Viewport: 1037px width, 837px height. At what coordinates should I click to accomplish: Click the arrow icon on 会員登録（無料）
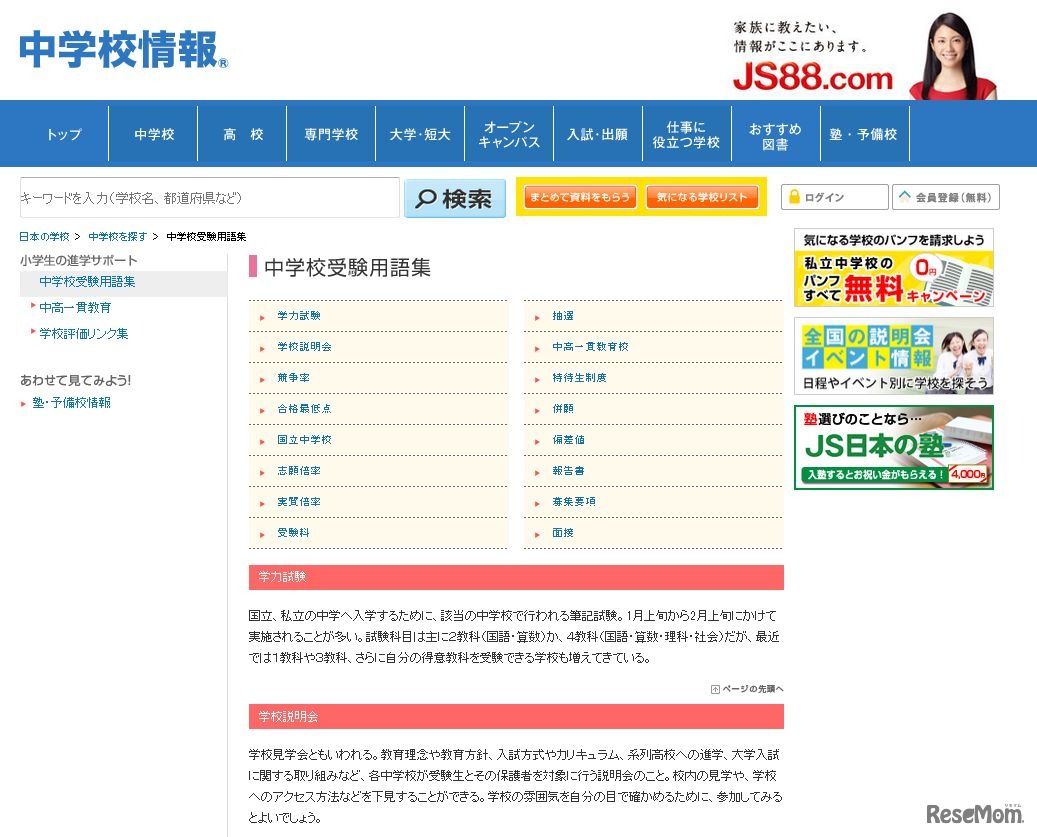pos(906,197)
